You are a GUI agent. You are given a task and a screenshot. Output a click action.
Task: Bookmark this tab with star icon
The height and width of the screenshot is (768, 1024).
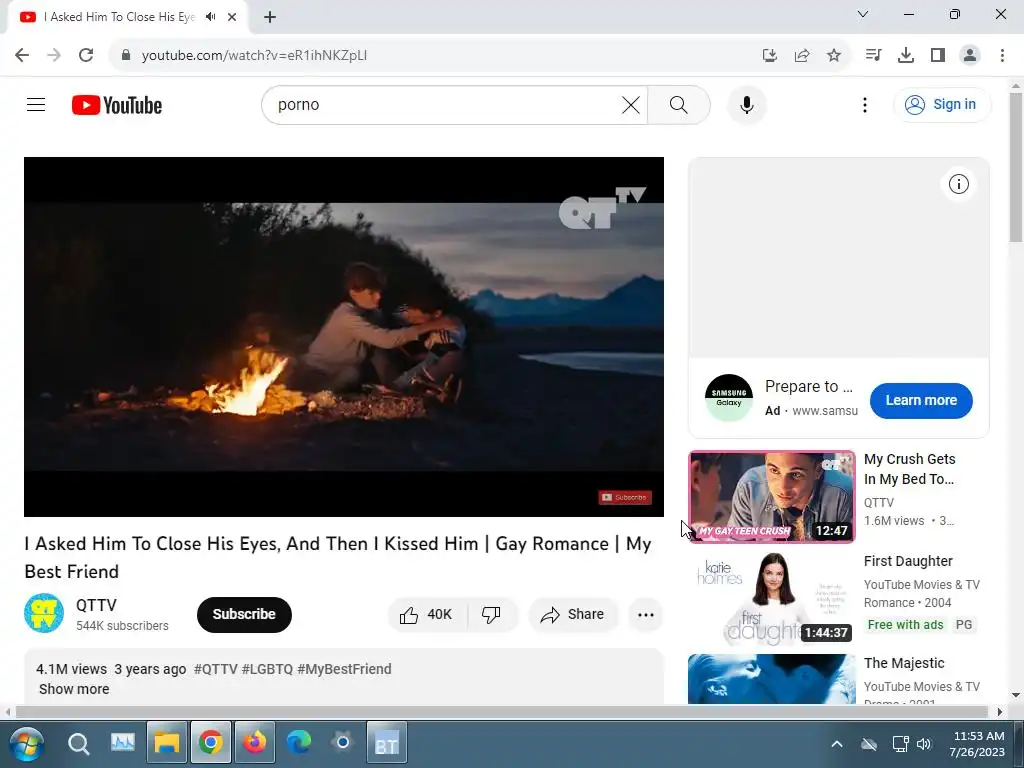point(834,56)
